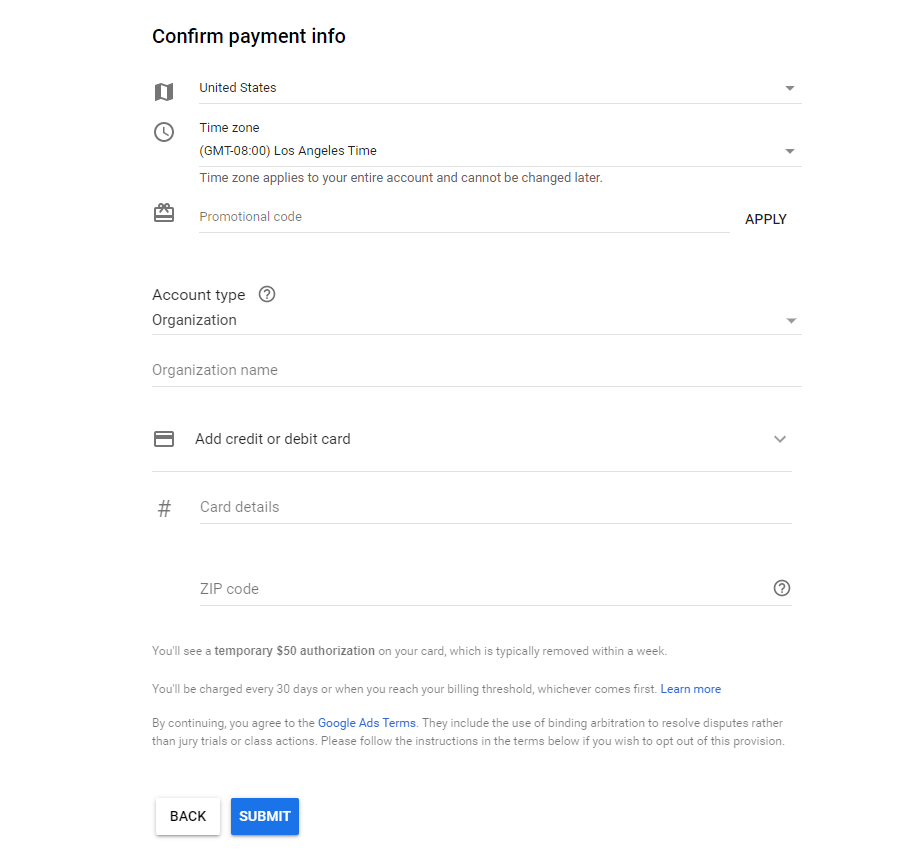Click the BACK button
The height and width of the screenshot is (860, 924).
(x=187, y=816)
